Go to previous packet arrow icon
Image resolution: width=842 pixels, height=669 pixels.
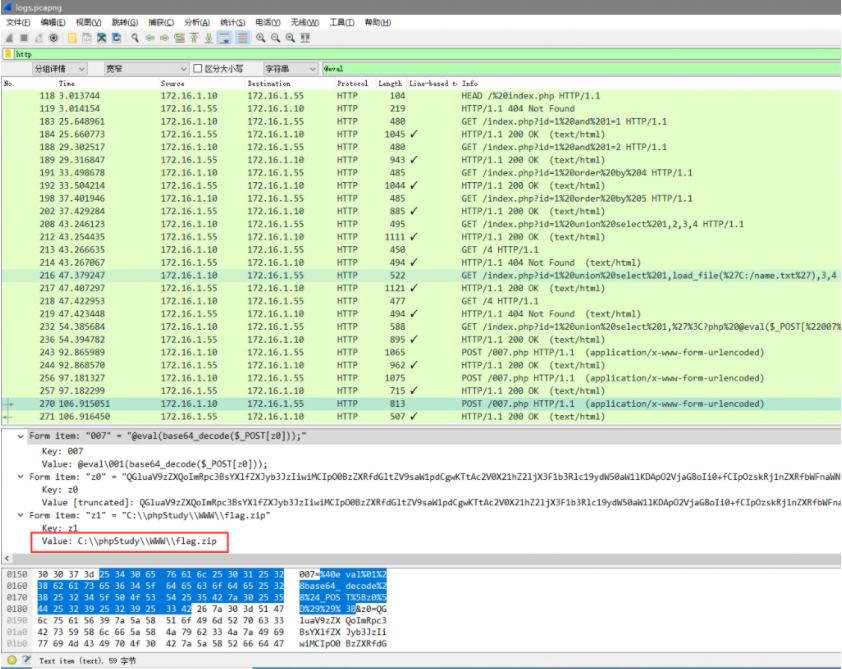150,38
